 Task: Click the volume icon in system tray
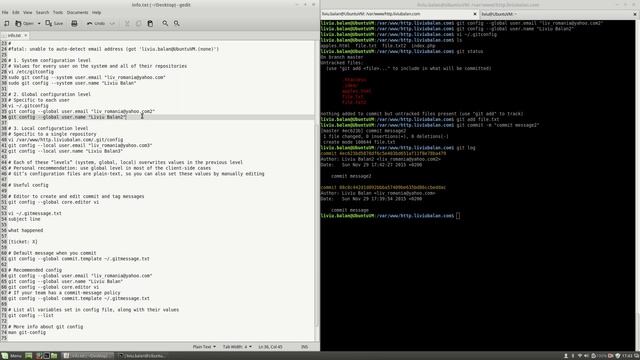point(587,356)
